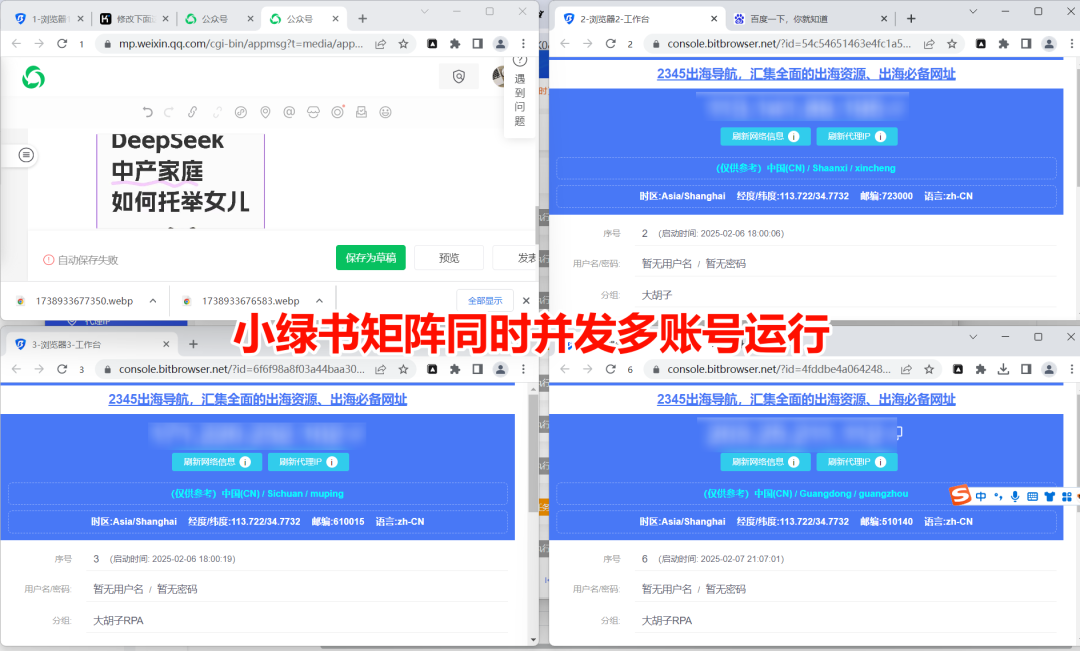Toggle bookmark star in WeChat editor address bar
This screenshot has width=1080, height=651.
click(404, 43)
